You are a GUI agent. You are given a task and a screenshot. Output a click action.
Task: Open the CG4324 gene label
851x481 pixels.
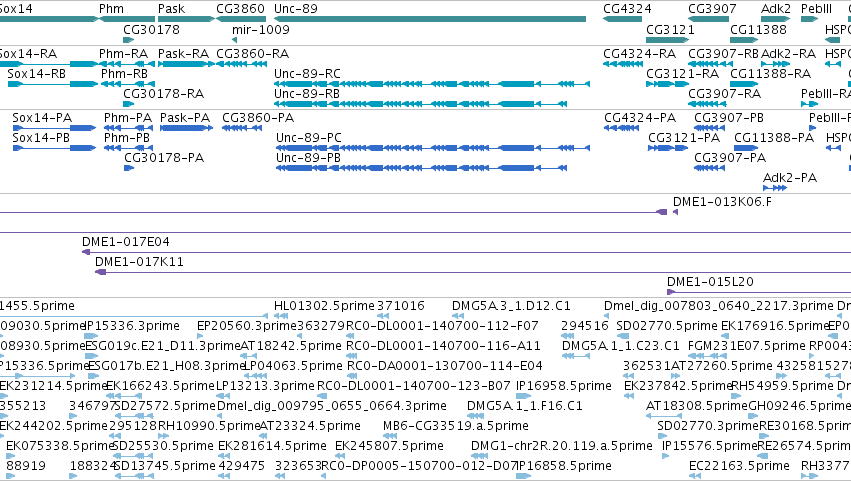[627, 9]
